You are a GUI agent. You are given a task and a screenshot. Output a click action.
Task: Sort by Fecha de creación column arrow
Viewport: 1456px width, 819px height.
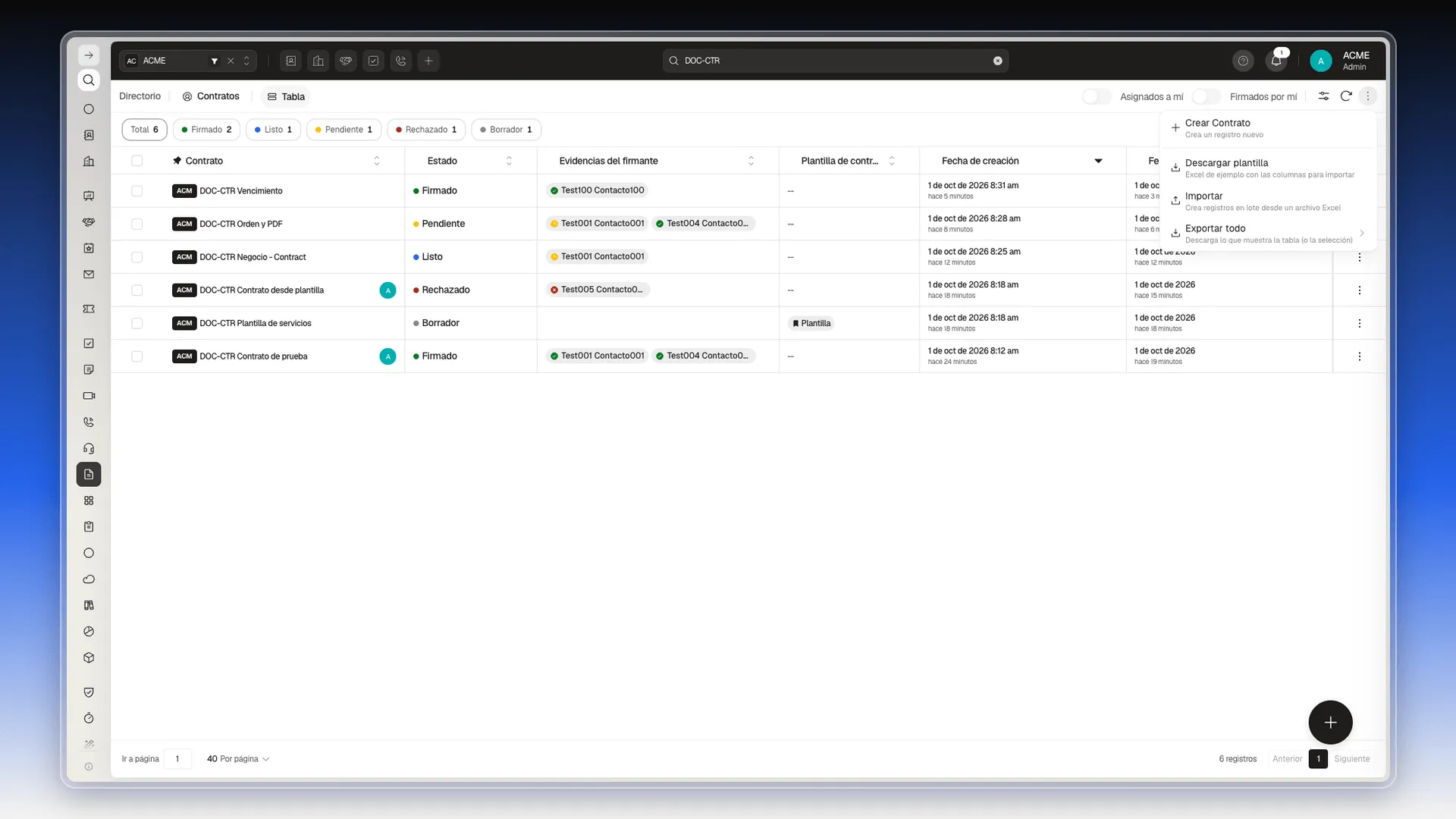point(1098,161)
